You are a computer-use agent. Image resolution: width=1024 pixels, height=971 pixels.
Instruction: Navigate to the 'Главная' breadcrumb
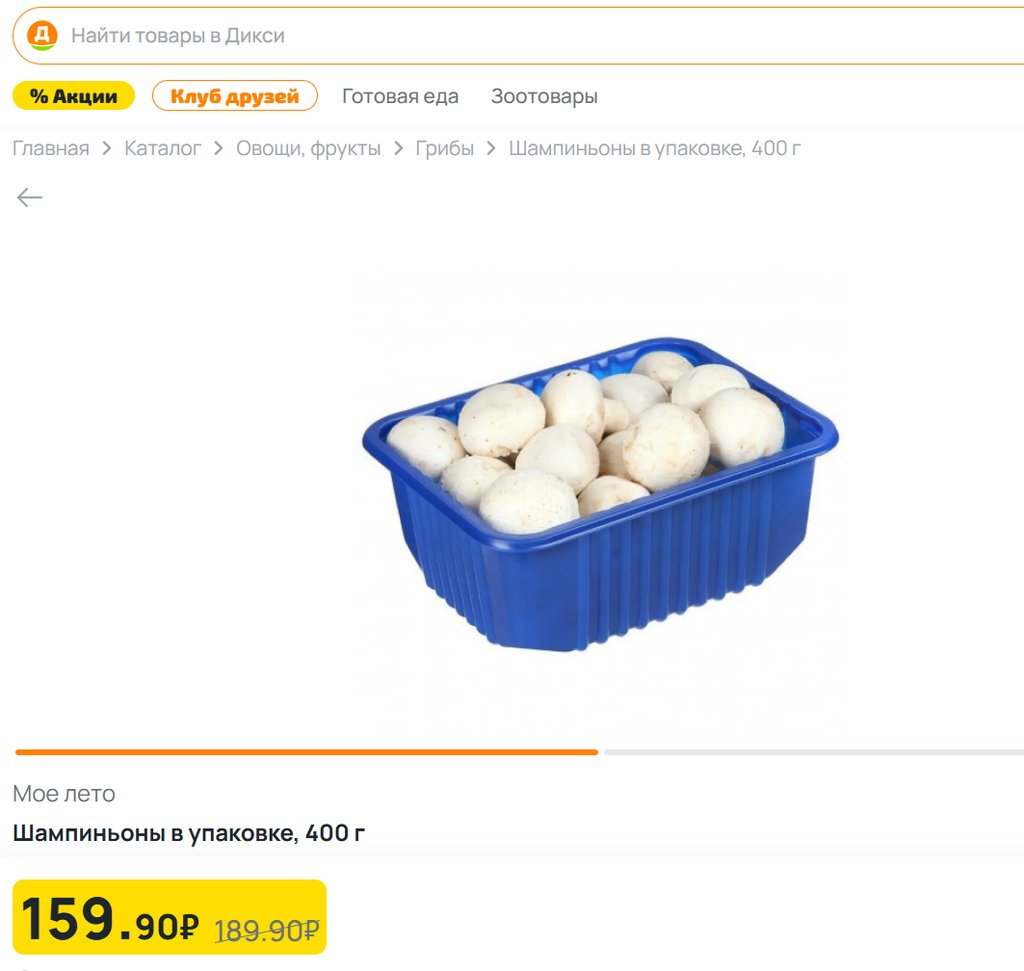[x=51, y=149]
